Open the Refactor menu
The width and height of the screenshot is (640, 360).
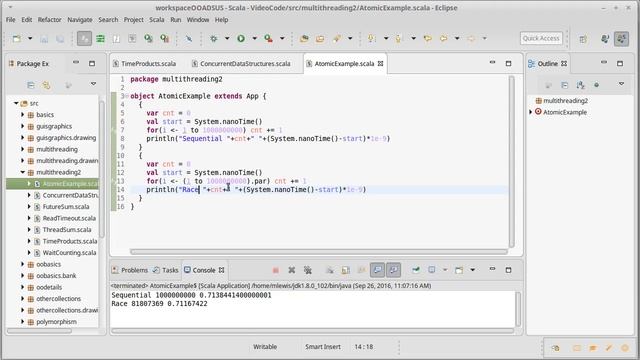[x=49, y=20]
